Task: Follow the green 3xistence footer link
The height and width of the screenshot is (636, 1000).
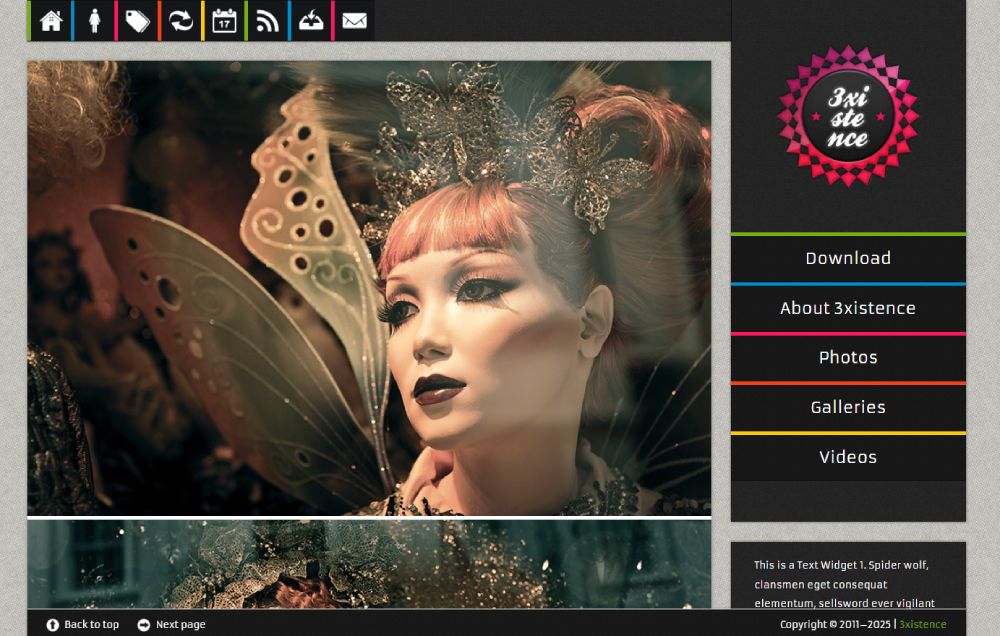Action: click(922, 625)
